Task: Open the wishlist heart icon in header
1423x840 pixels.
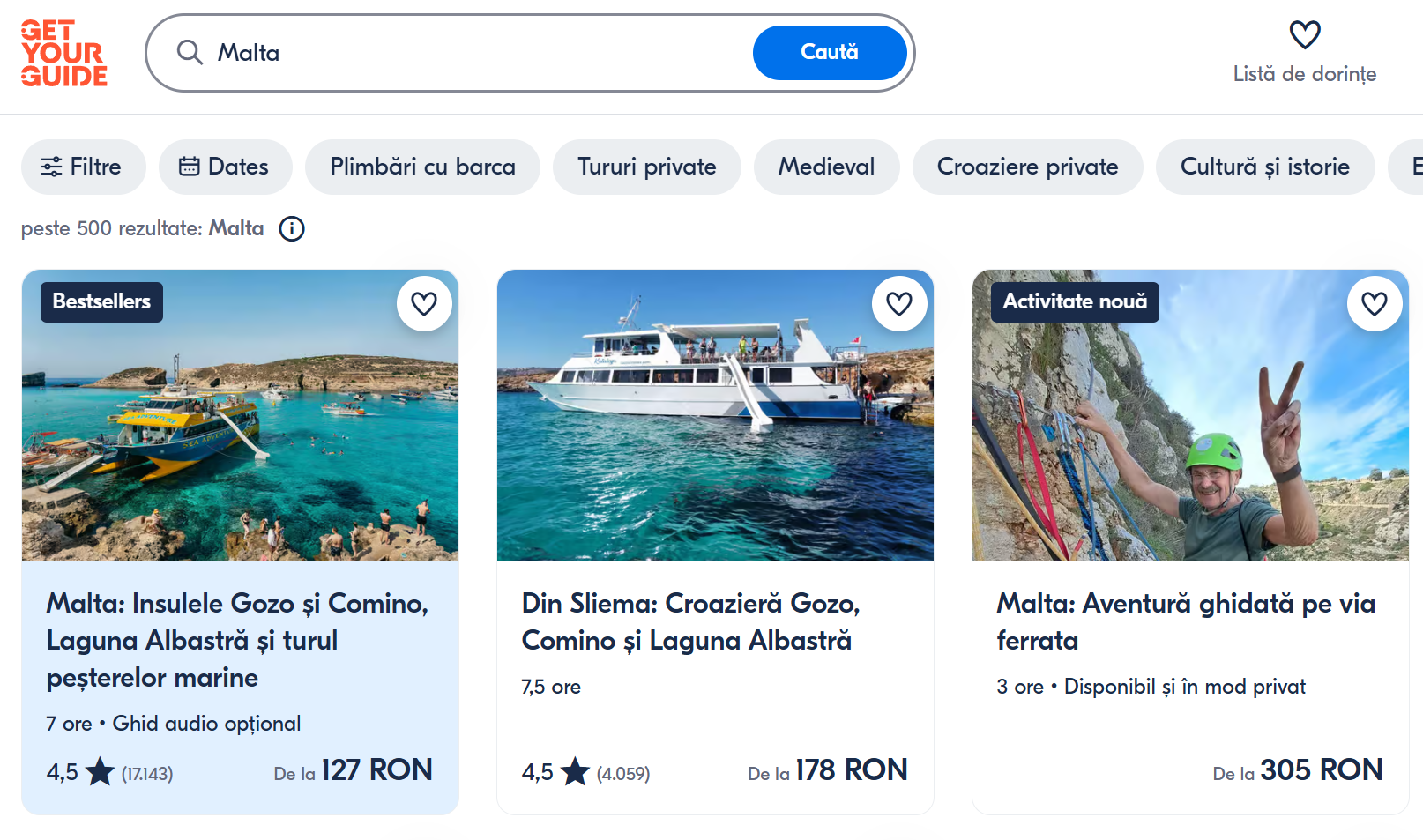Action: 1305,35
